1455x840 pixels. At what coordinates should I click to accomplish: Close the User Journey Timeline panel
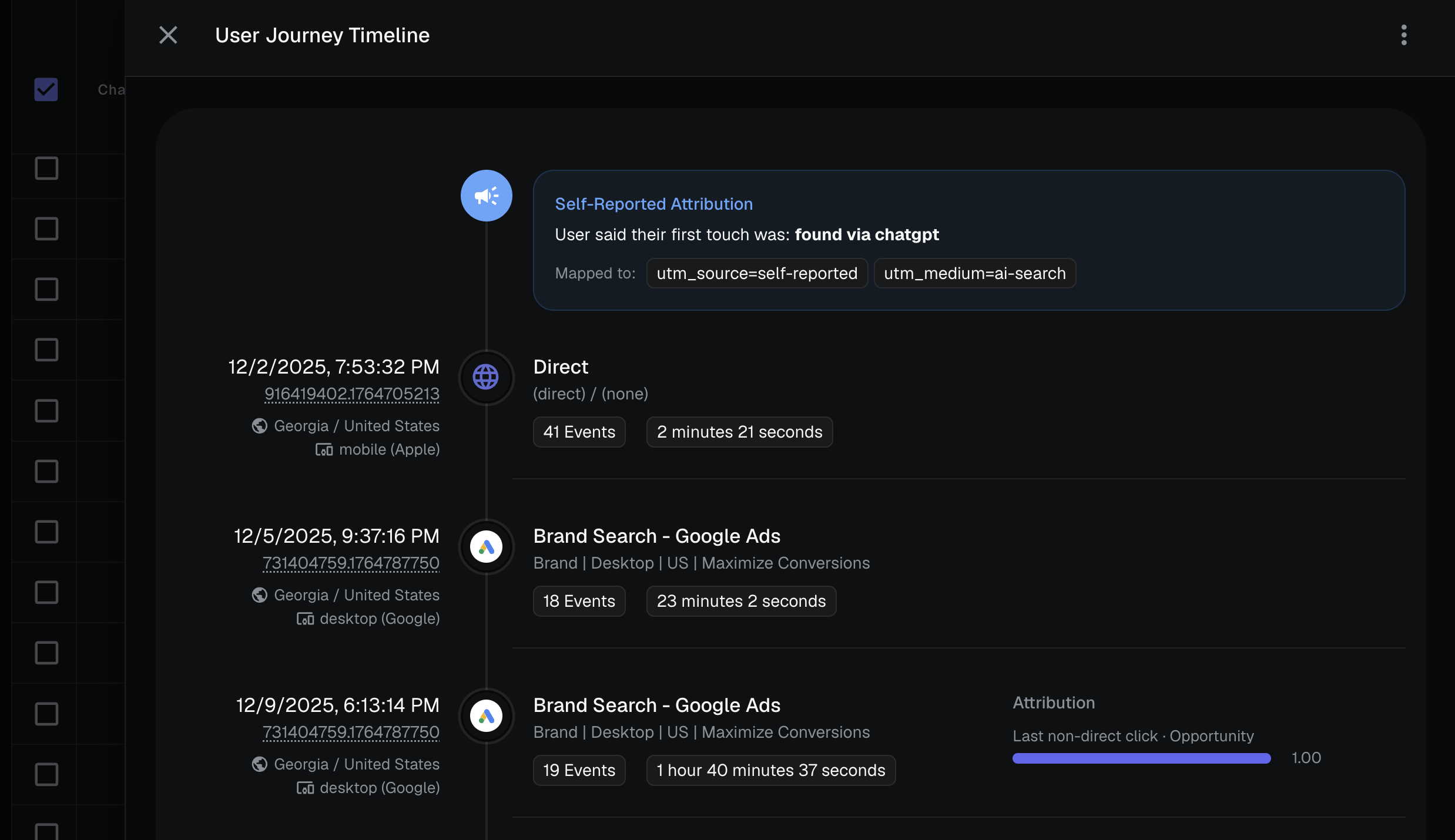168,35
